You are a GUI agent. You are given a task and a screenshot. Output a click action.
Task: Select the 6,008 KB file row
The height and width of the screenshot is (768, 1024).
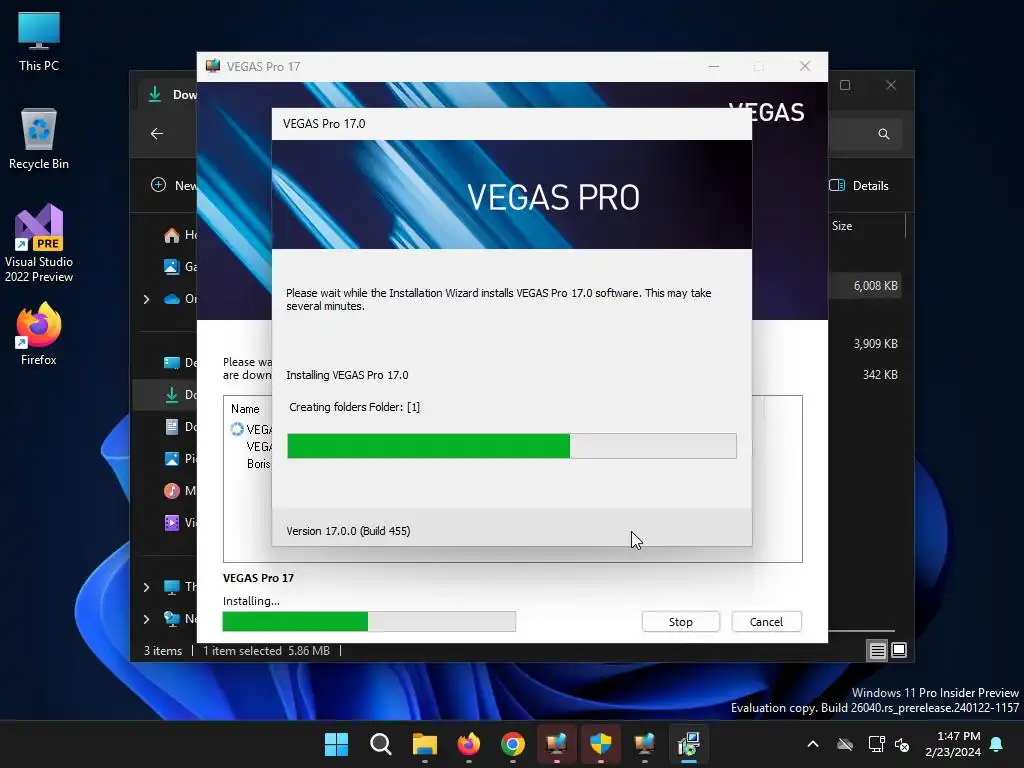865,285
